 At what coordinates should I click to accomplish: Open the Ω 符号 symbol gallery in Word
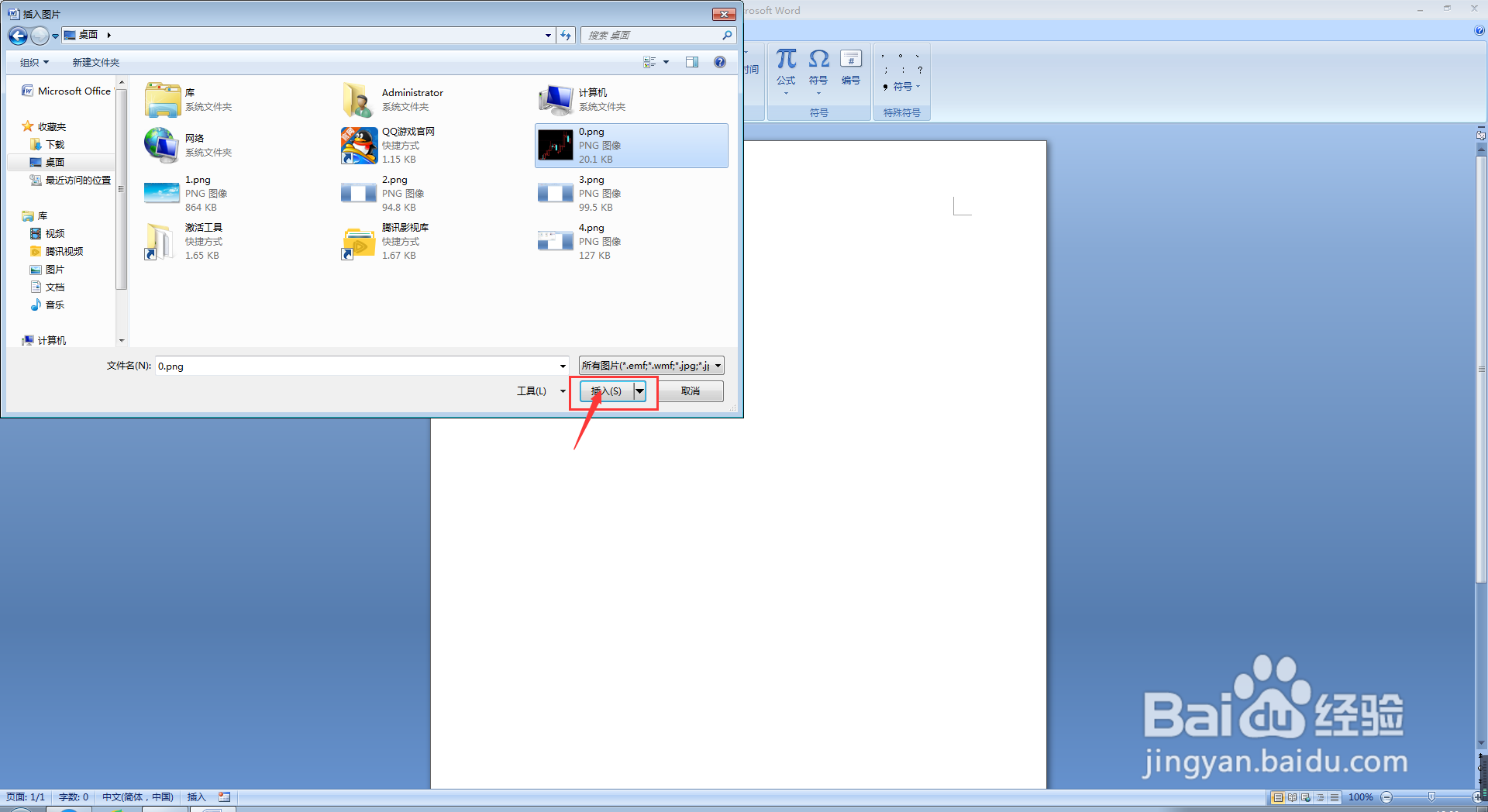point(818,72)
